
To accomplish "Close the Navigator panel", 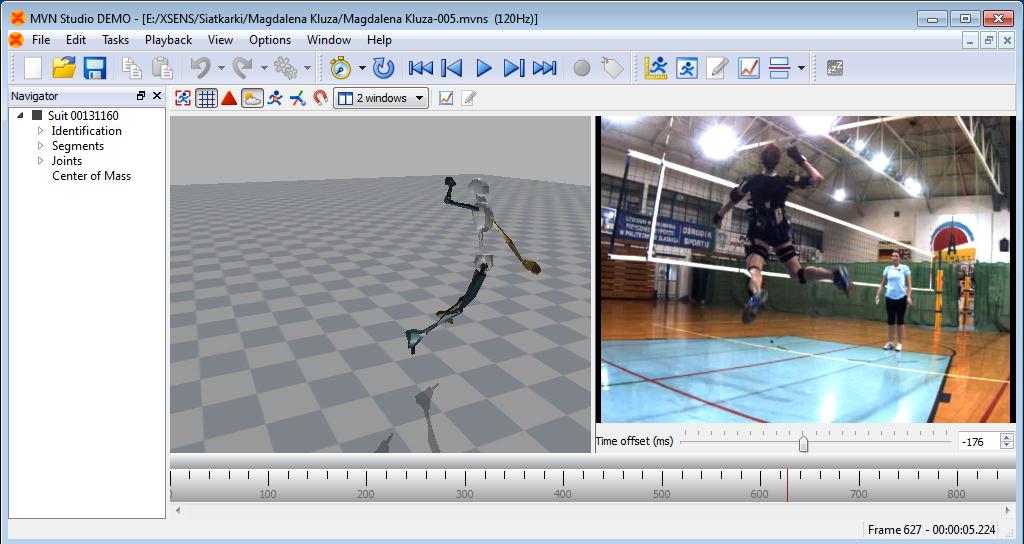I will 157,96.
